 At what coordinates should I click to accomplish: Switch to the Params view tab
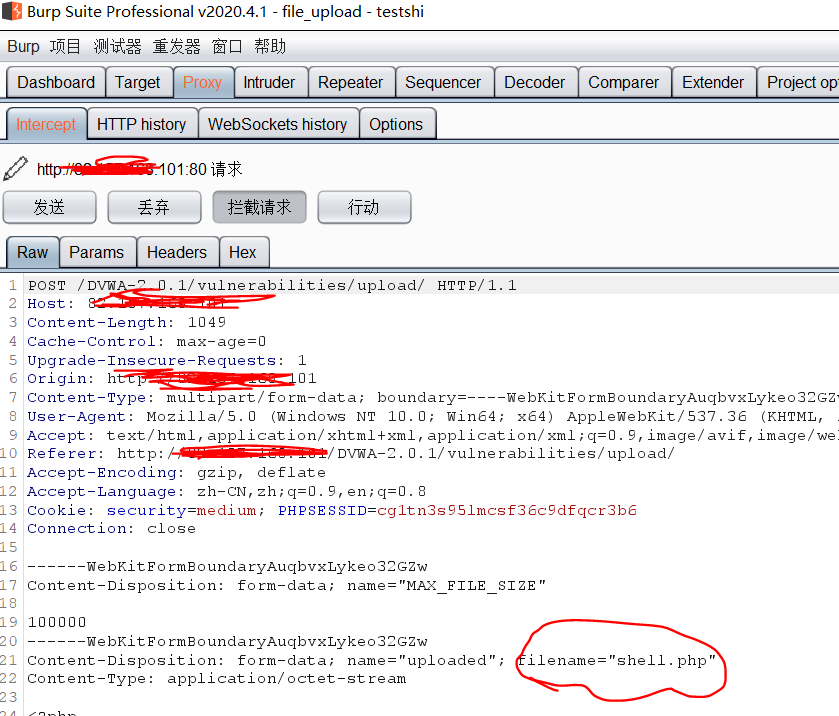coord(97,252)
